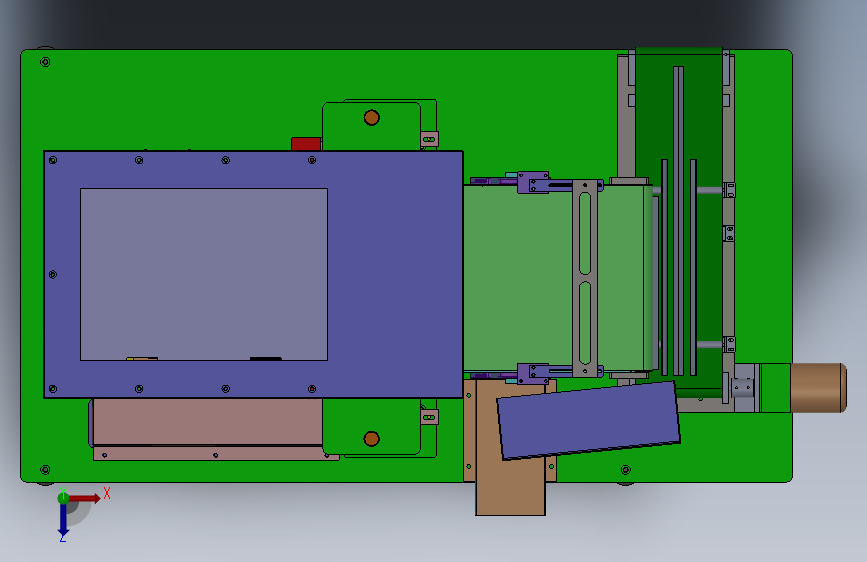Image resolution: width=867 pixels, height=562 pixels.
Task: Select the lower orange round knob
Action: click(x=372, y=439)
